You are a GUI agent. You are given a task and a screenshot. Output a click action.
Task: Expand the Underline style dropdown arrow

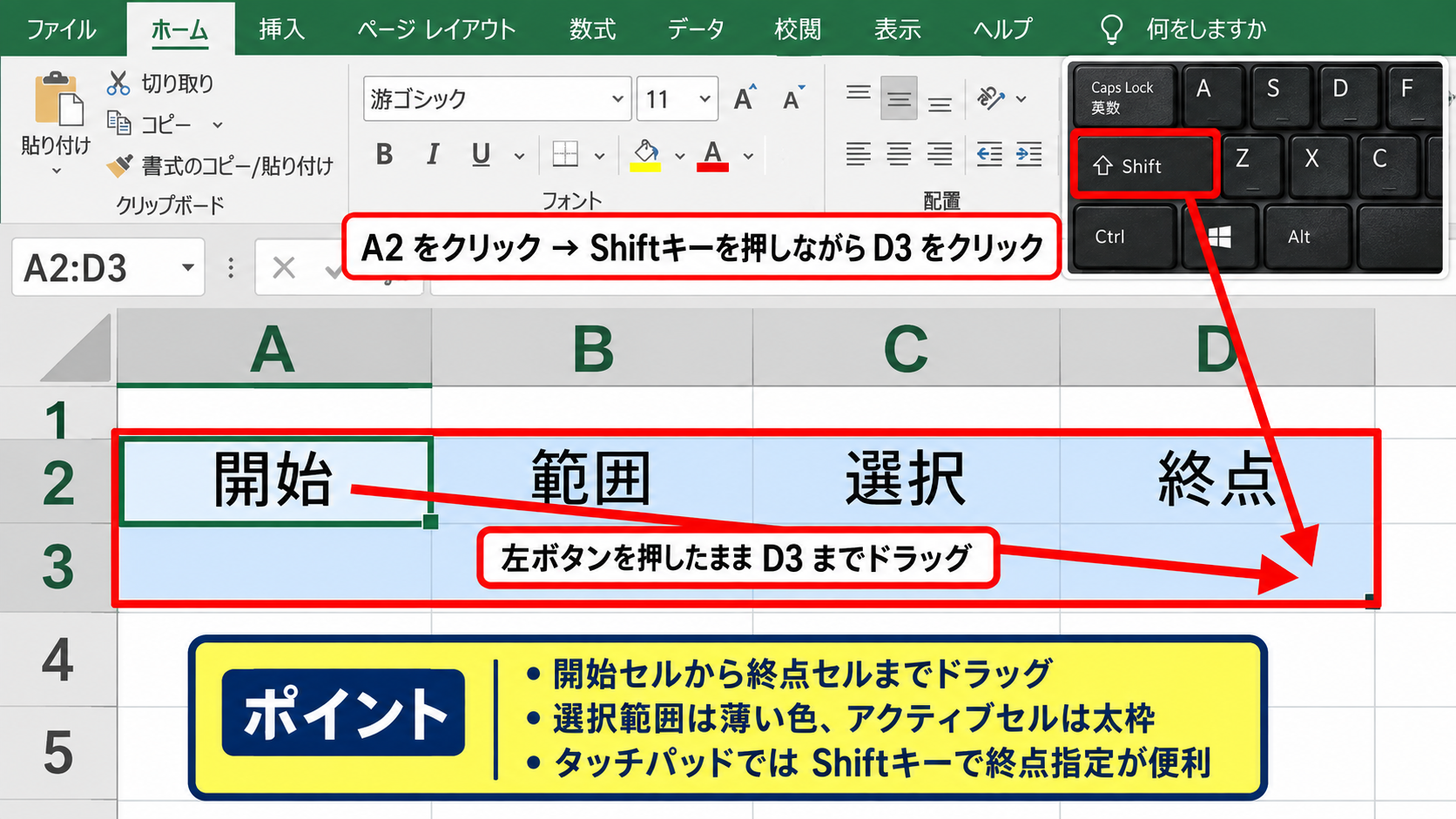pyautogui.click(x=519, y=157)
